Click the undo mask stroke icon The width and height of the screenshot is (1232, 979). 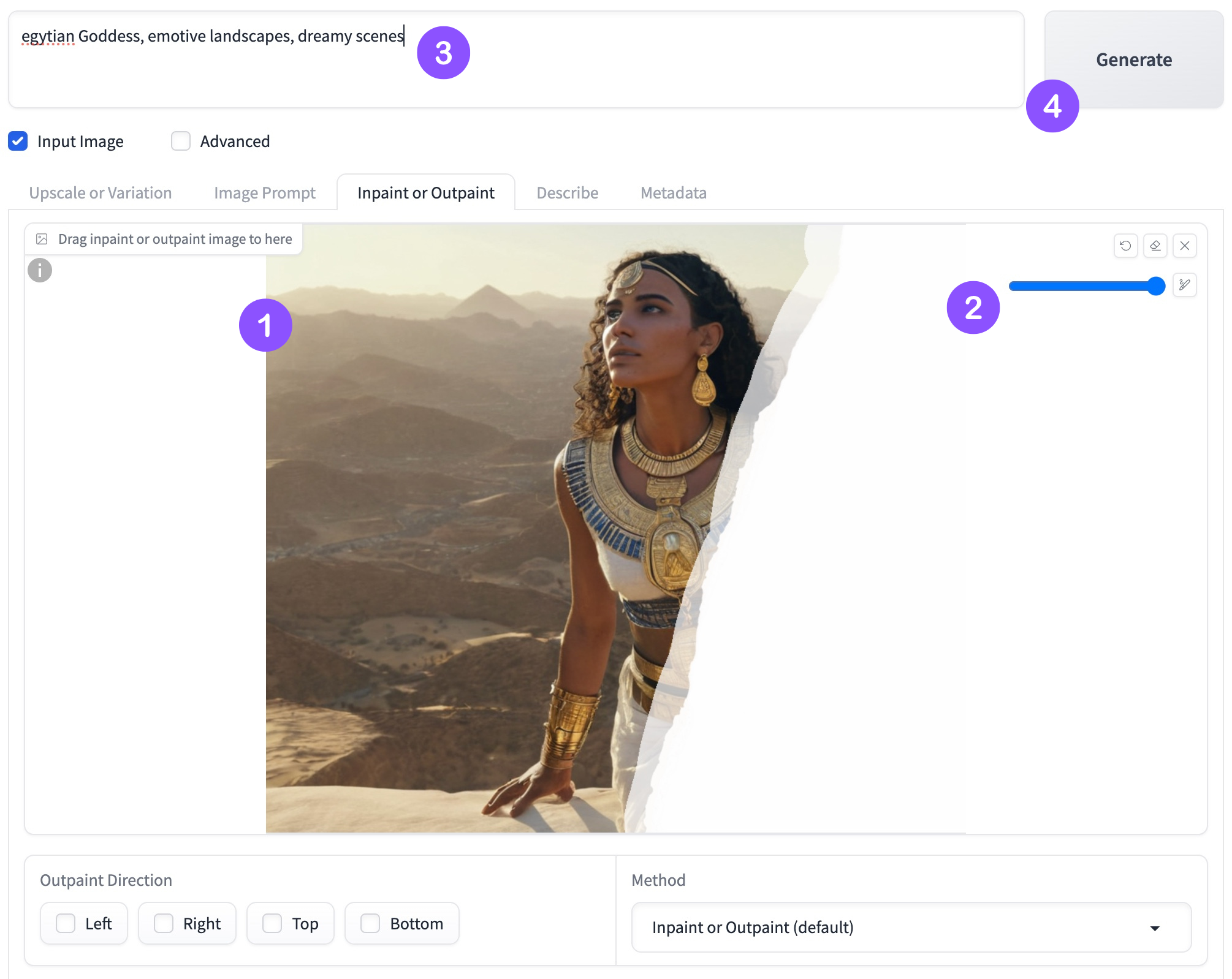[1125, 246]
